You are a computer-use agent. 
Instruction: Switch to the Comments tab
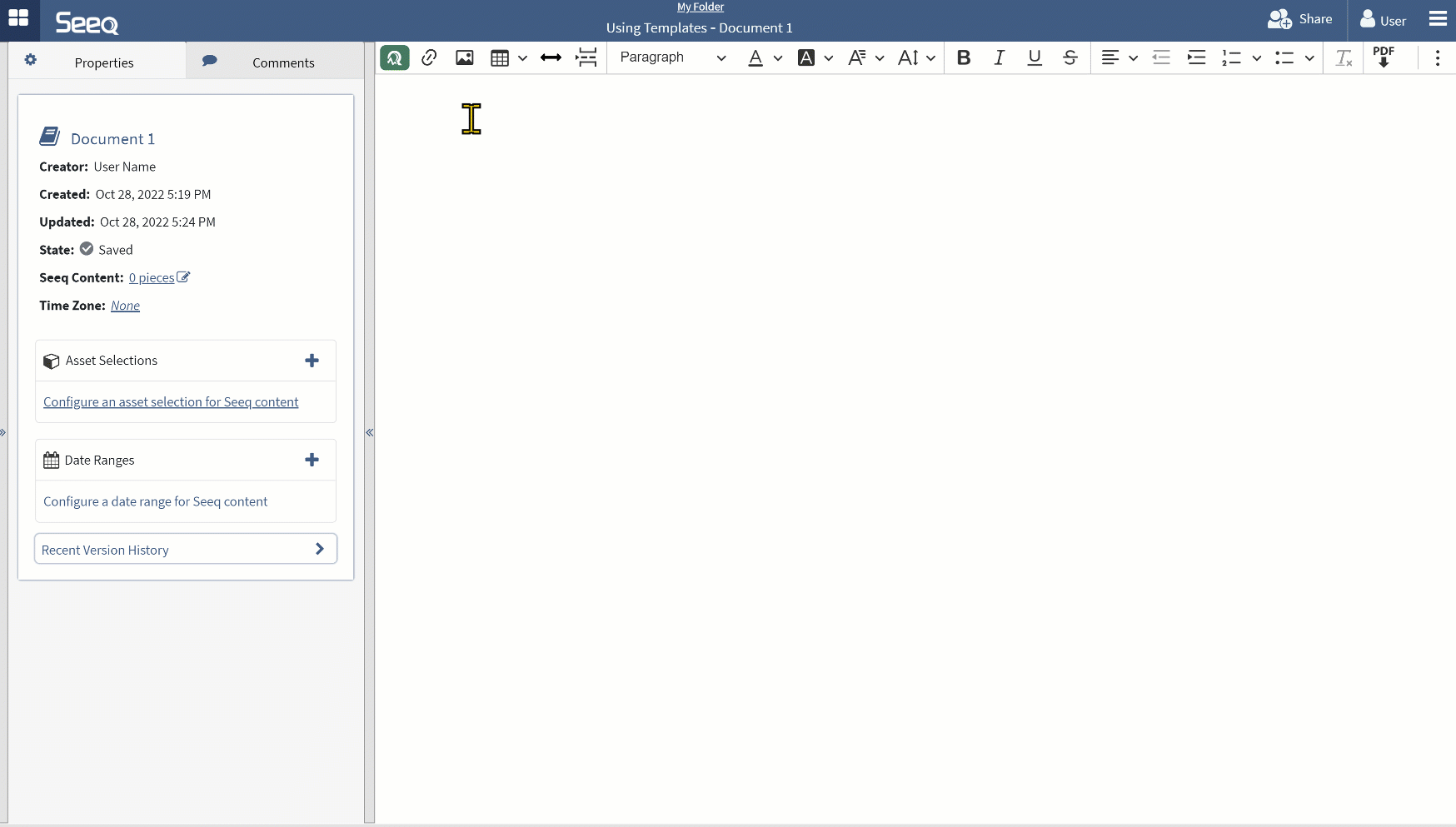[275, 62]
